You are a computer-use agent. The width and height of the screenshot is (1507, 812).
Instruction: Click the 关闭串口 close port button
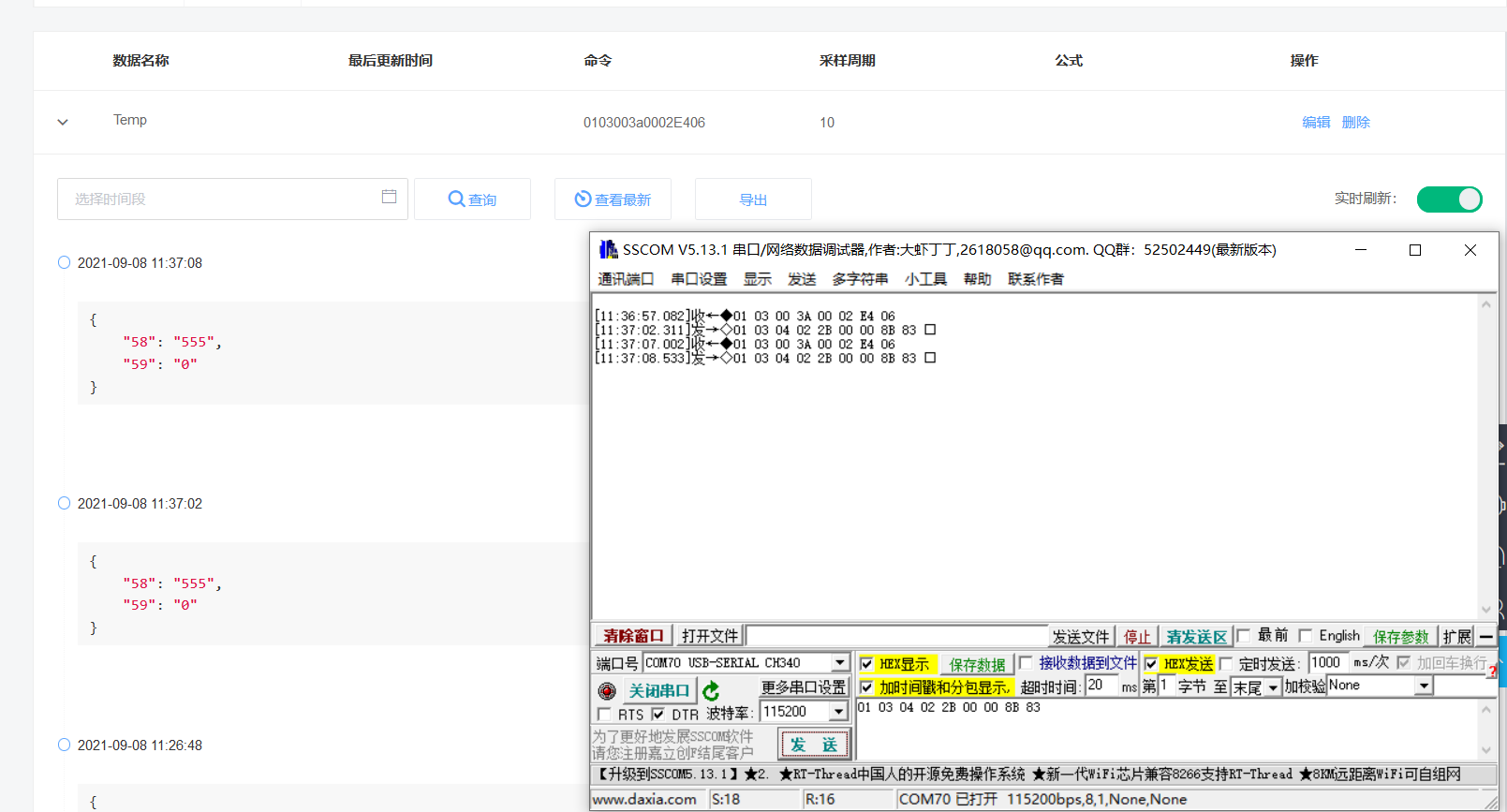[658, 690]
